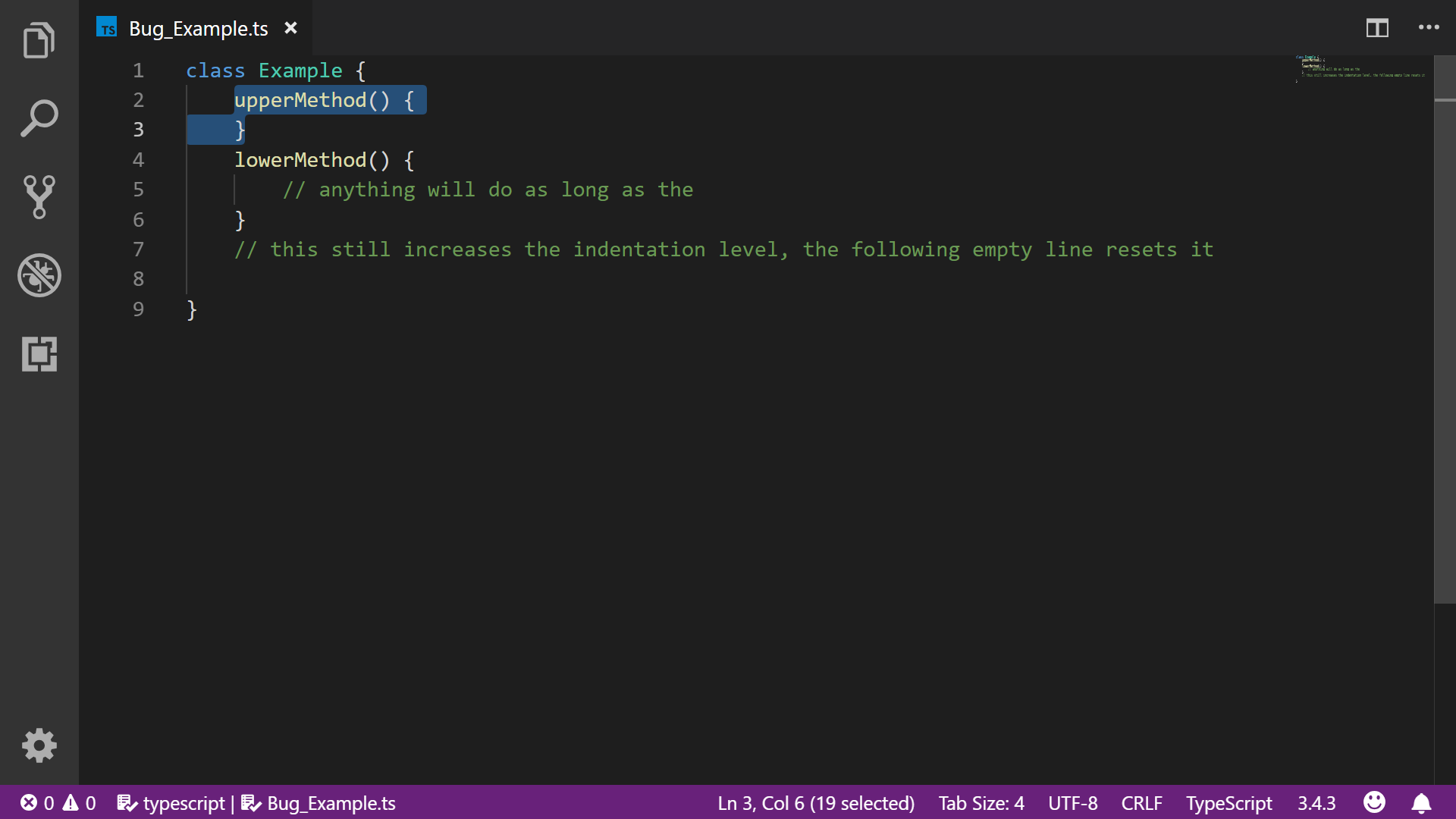
Task: Open the Debug view in the activity bar
Action: [39, 275]
